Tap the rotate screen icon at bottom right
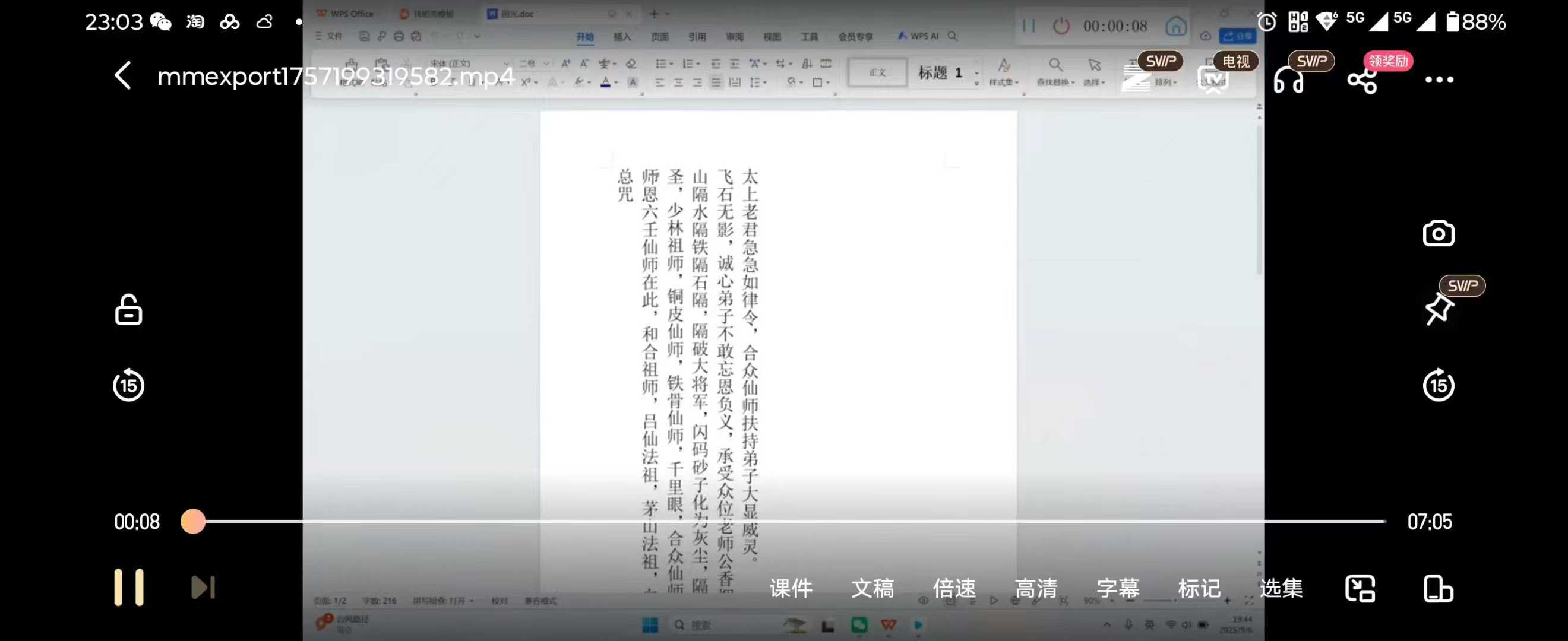Screen dimensions: 1568x641 pyautogui.click(x=1439, y=589)
